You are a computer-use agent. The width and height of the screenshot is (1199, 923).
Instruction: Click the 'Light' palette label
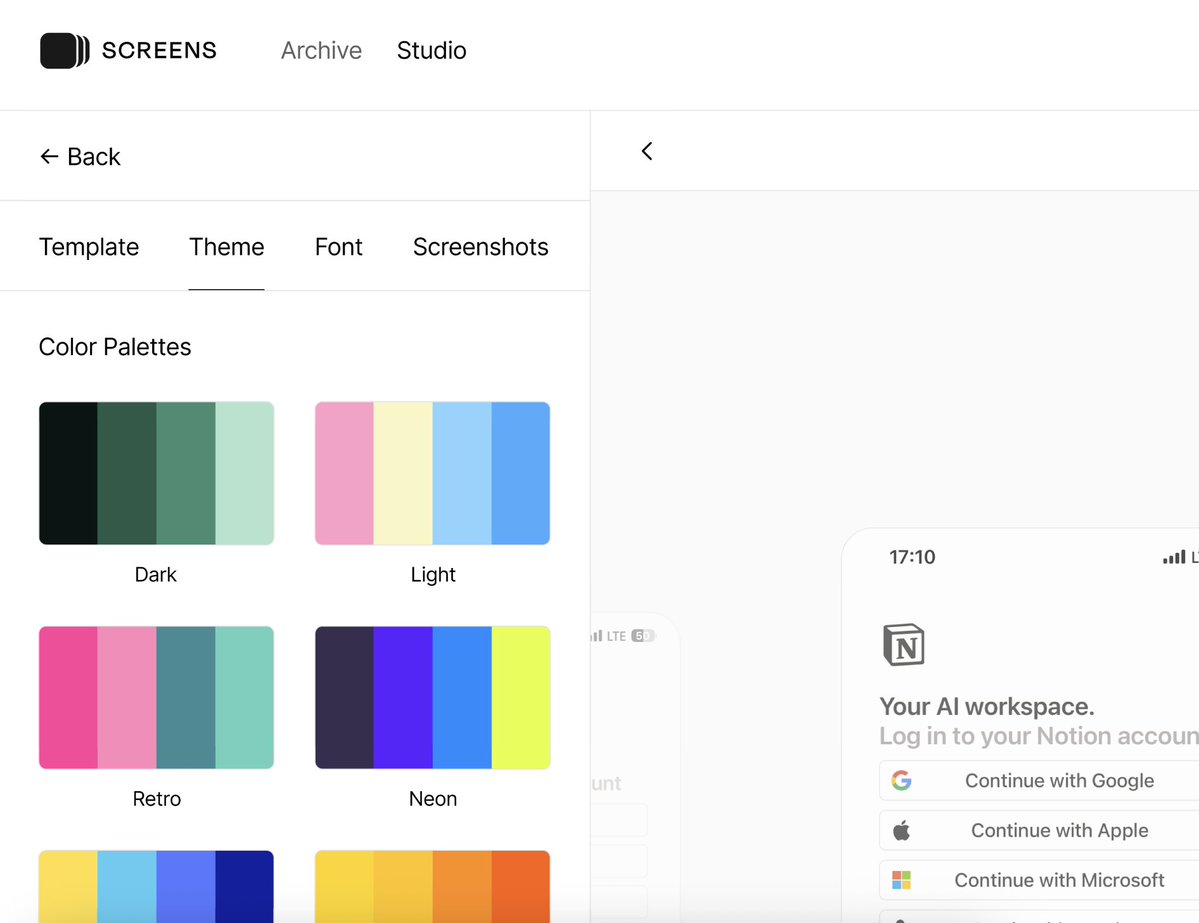pyautogui.click(x=433, y=574)
